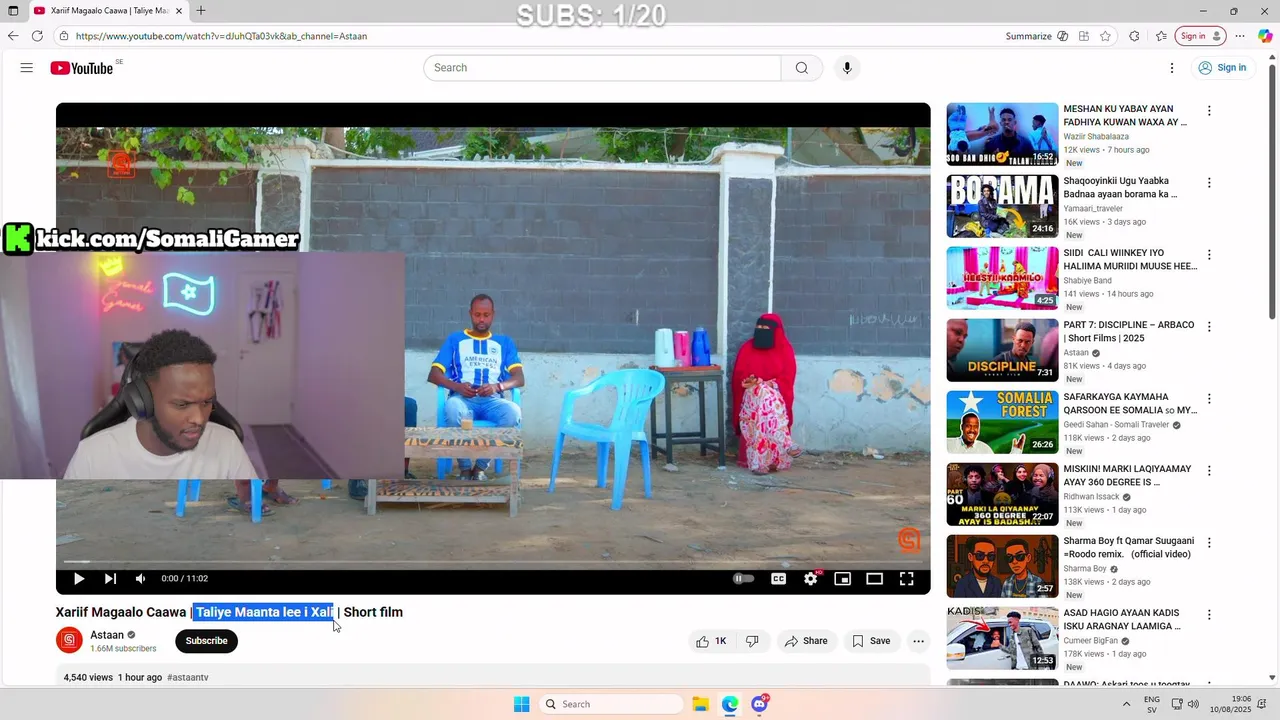Open the YouTube hamburger guide menu
The width and height of the screenshot is (1280, 720).
pyautogui.click(x=27, y=68)
